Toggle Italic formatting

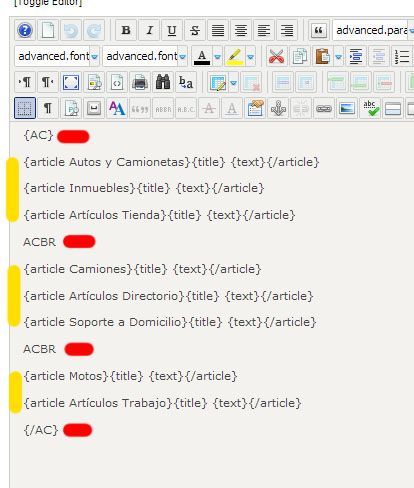tap(149, 30)
